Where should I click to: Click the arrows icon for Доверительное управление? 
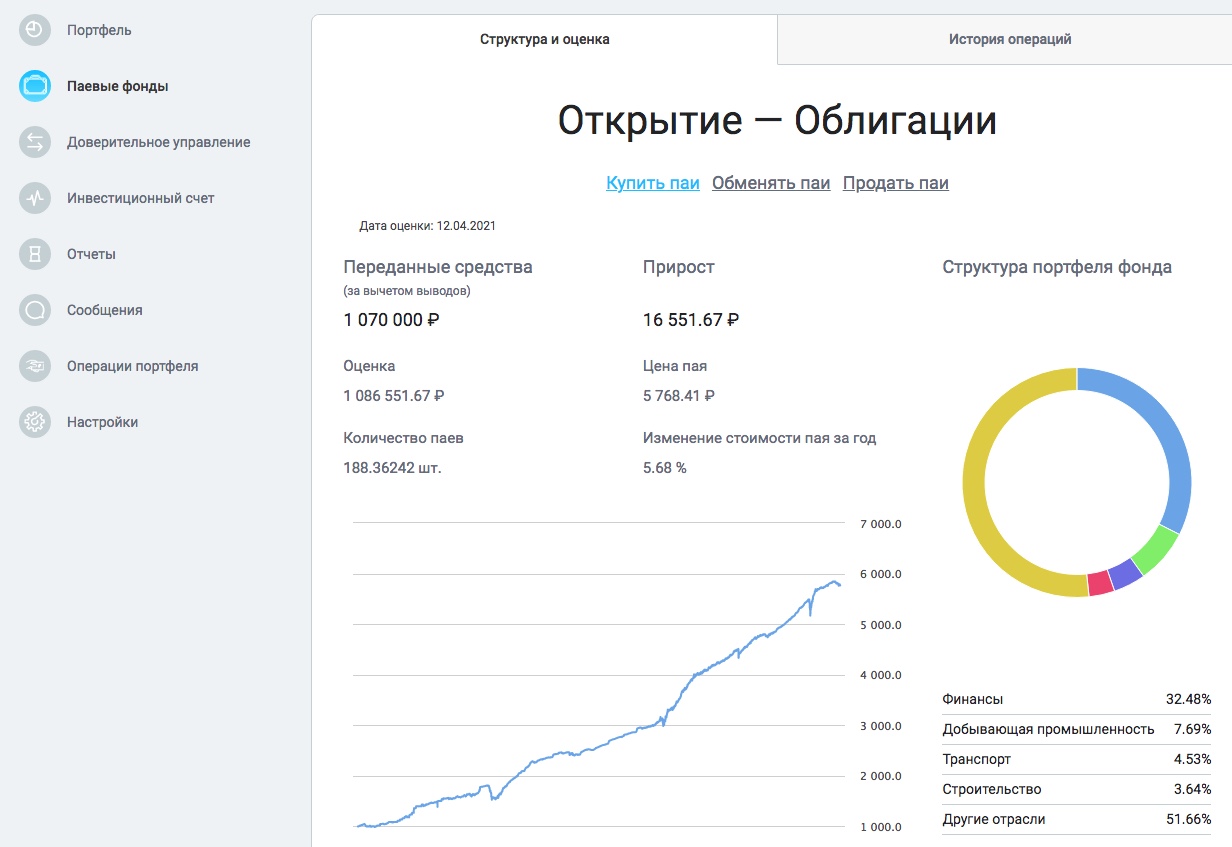click(x=35, y=142)
